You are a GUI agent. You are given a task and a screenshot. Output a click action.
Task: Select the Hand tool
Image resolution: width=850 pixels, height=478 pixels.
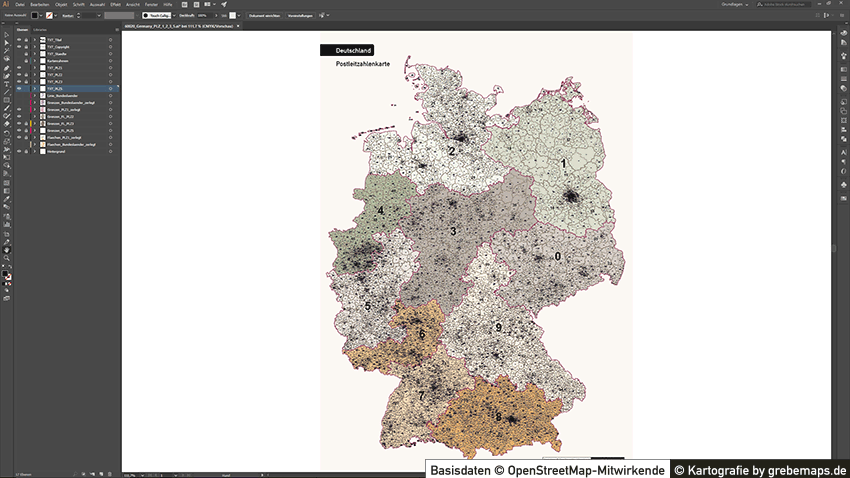[6, 249]
